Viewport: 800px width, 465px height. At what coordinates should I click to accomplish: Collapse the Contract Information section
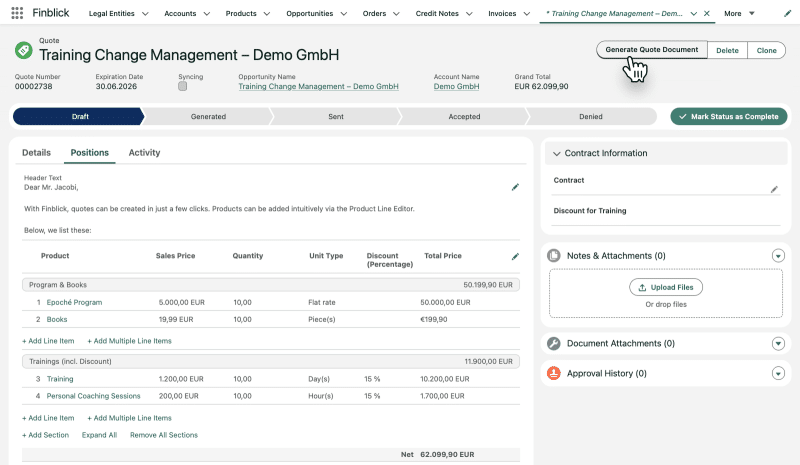(x=557, y=154)
